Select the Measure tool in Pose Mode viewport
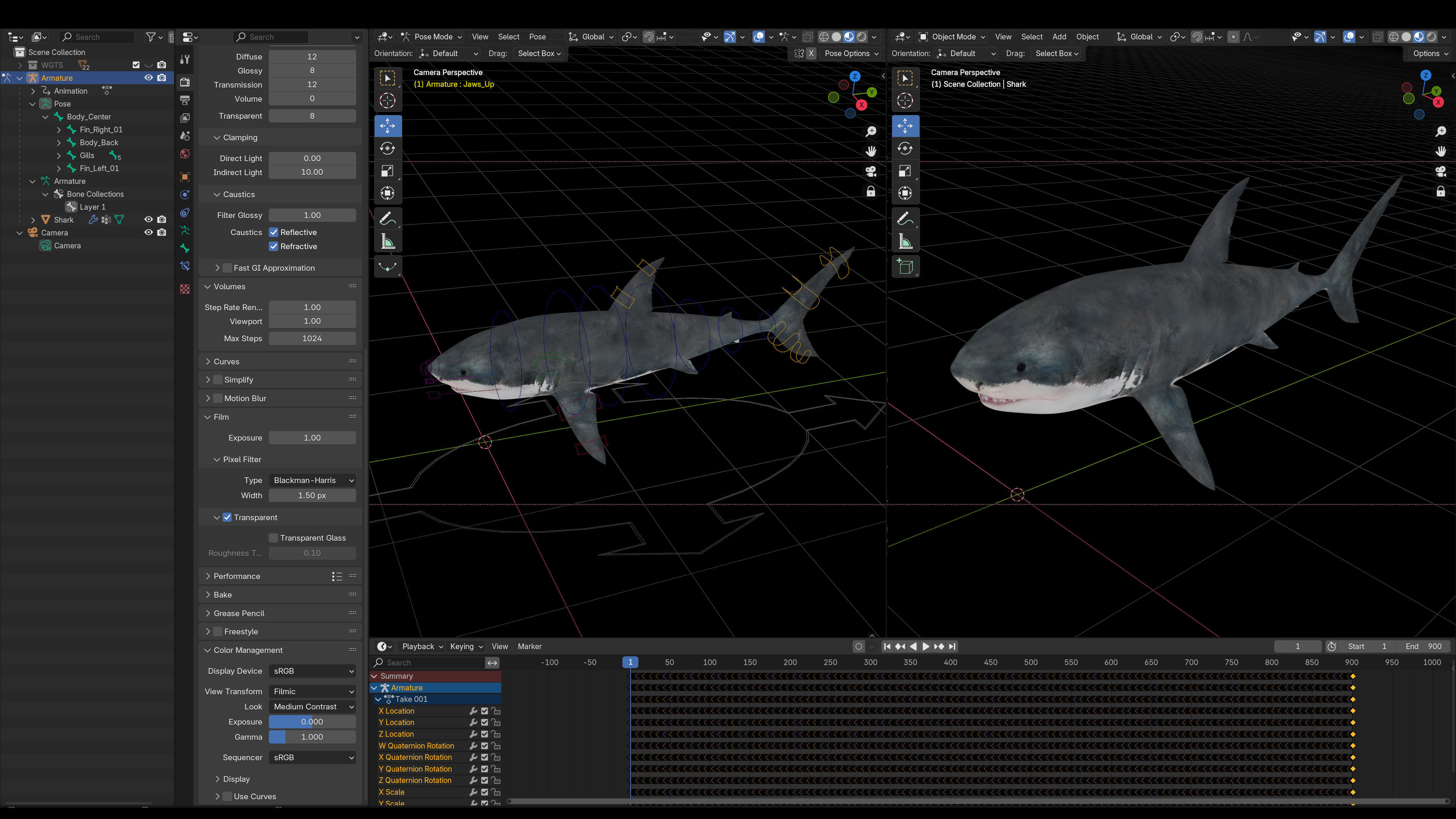This screenshot has width=1456, height=819. pos(388,242)
